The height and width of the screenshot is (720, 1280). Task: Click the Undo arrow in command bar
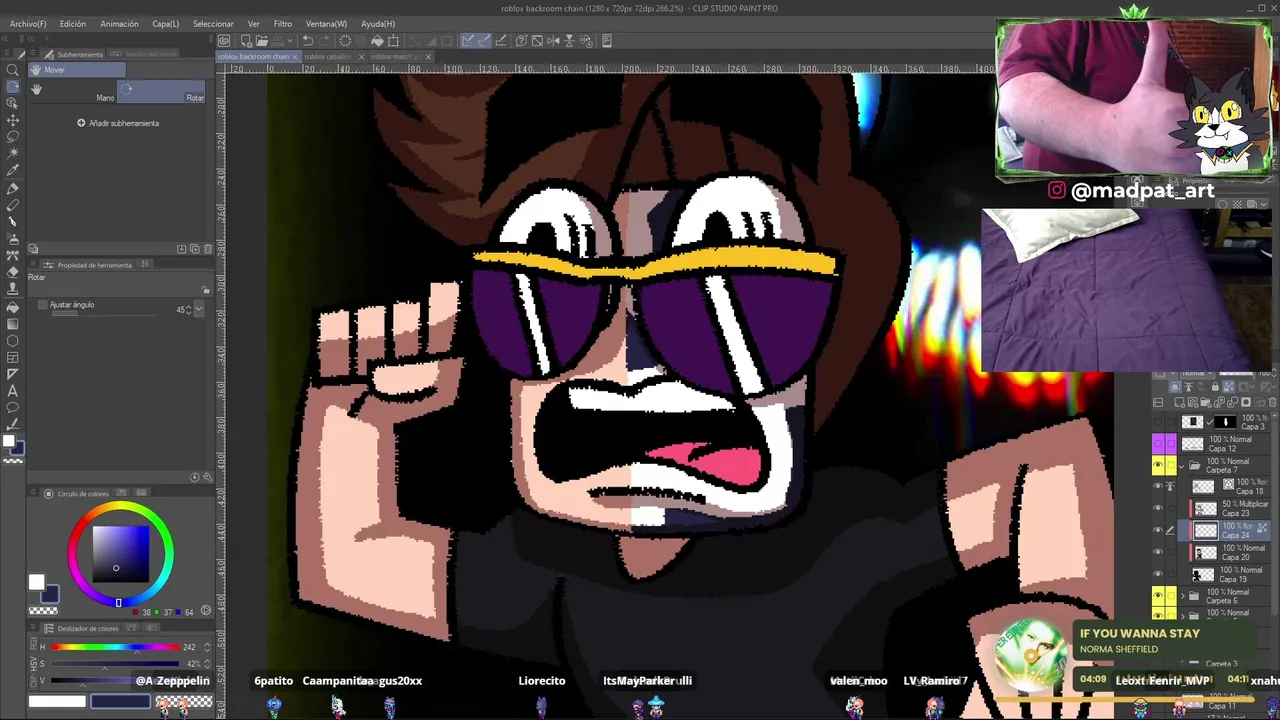[308, 41]
